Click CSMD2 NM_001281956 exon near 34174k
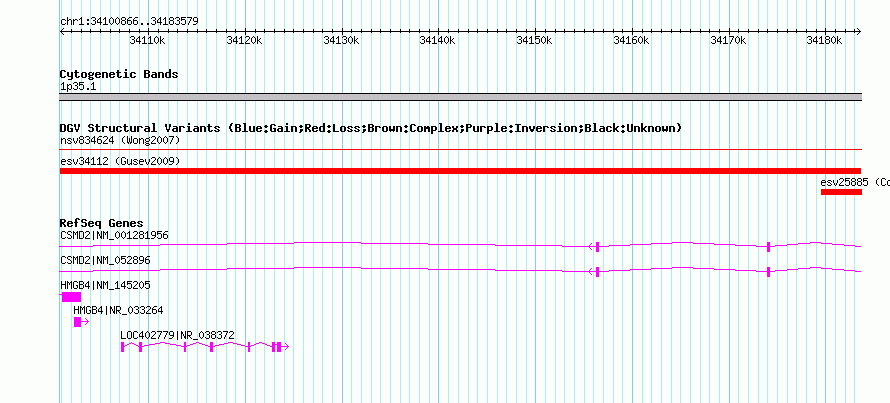The image size is (890, 403). (769, 246)
